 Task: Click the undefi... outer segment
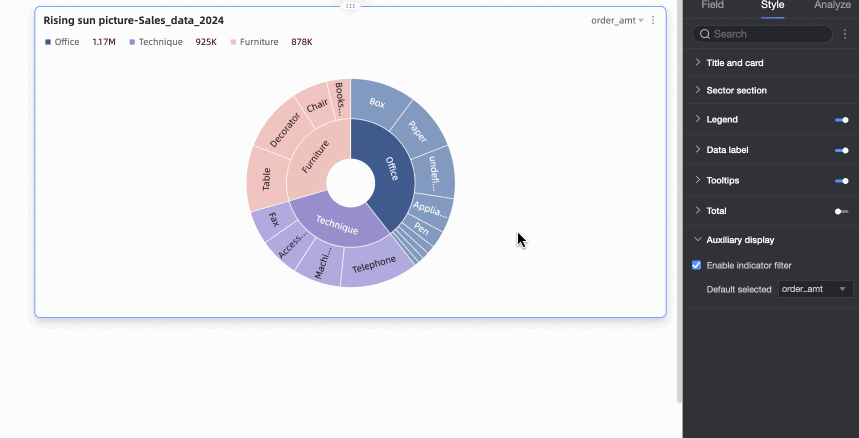coord(433,172)
